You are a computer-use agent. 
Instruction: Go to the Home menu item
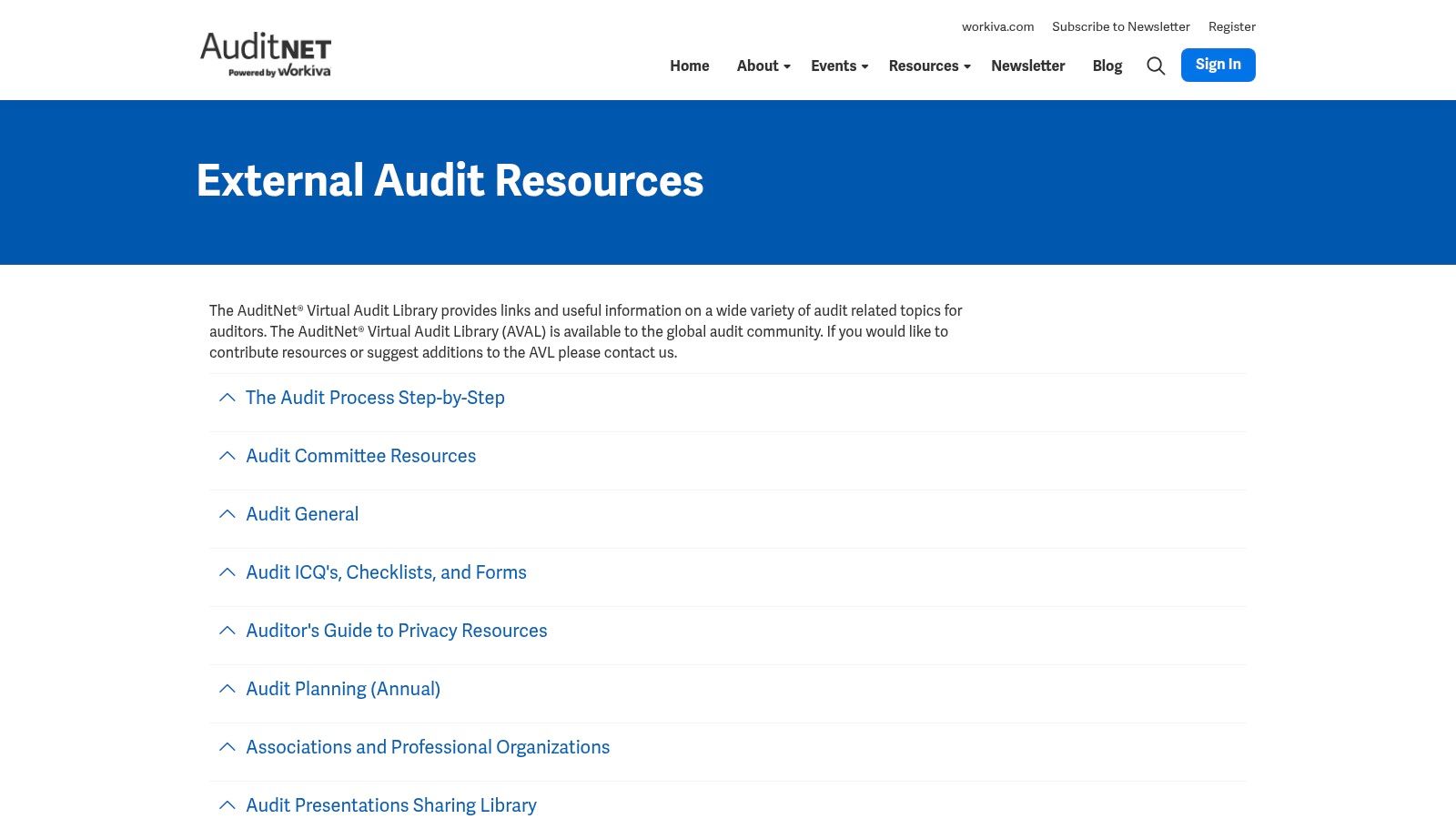pos(689,66)
